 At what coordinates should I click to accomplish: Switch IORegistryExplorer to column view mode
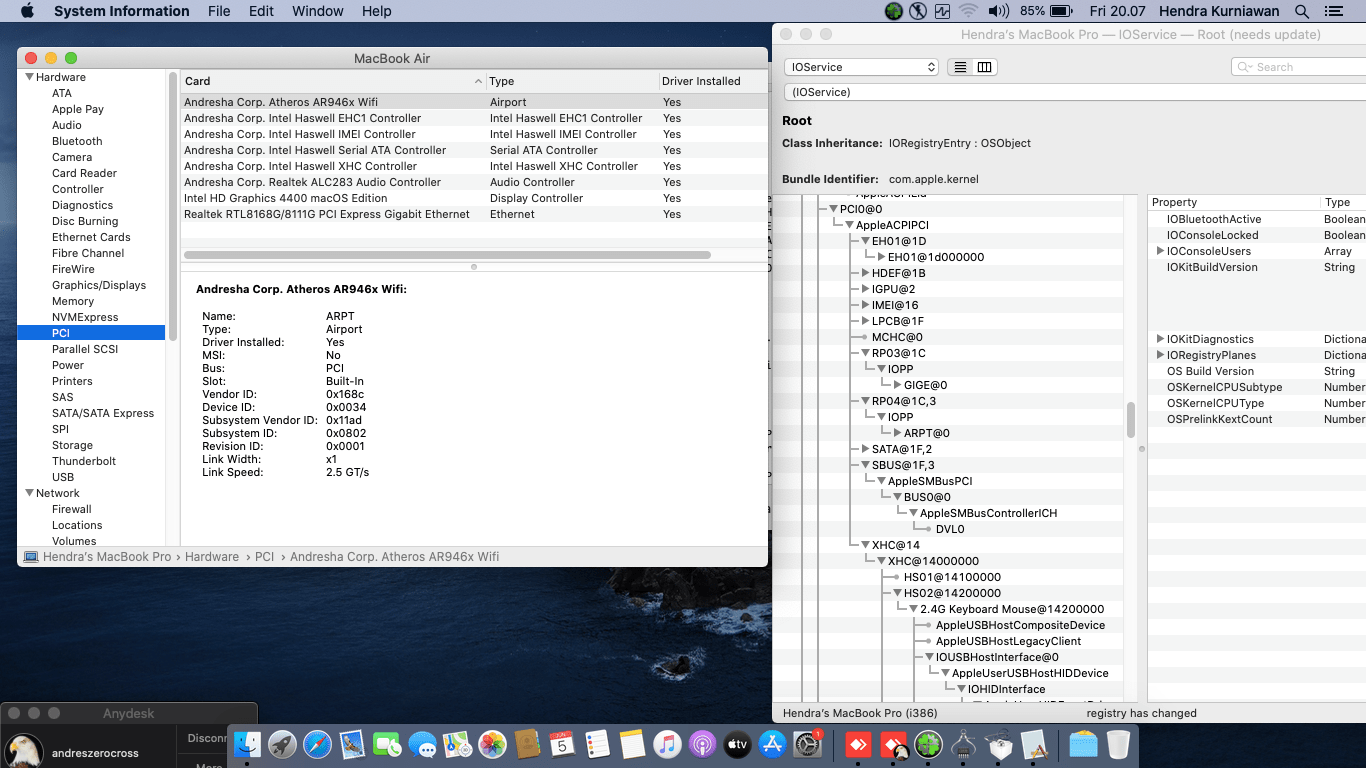[984, 67]
